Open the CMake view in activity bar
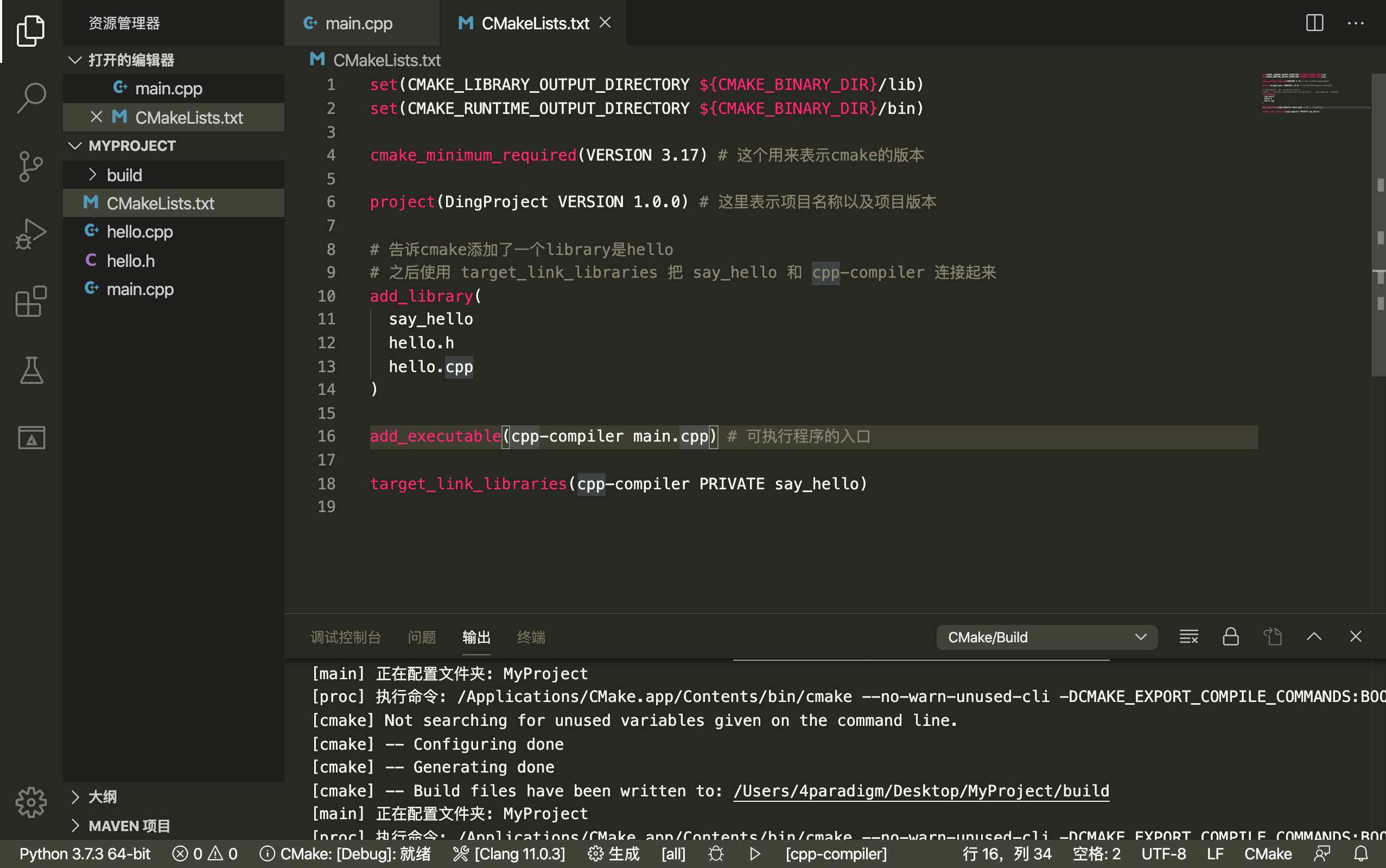1386x868 pixels. point(31,437)
